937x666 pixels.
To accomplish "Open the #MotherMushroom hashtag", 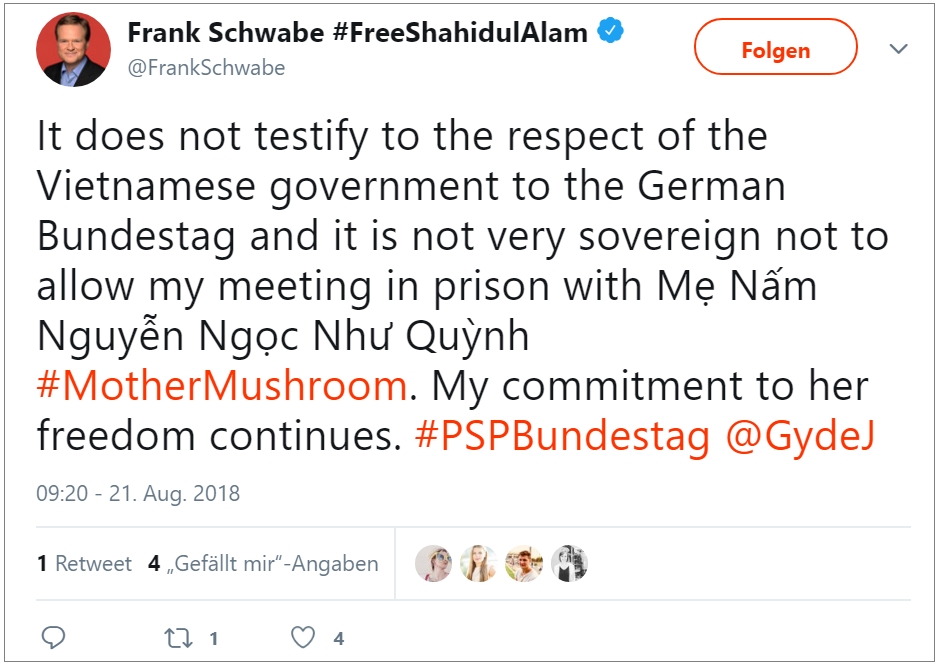I will (x=222, y=386).
